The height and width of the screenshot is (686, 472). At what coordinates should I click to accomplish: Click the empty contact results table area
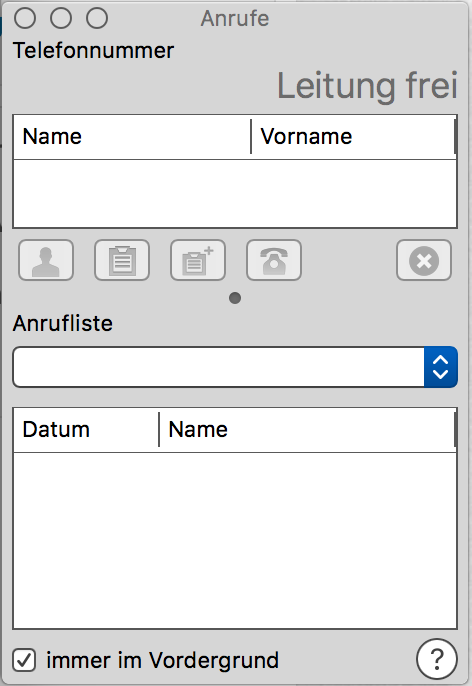pos(235,193)
